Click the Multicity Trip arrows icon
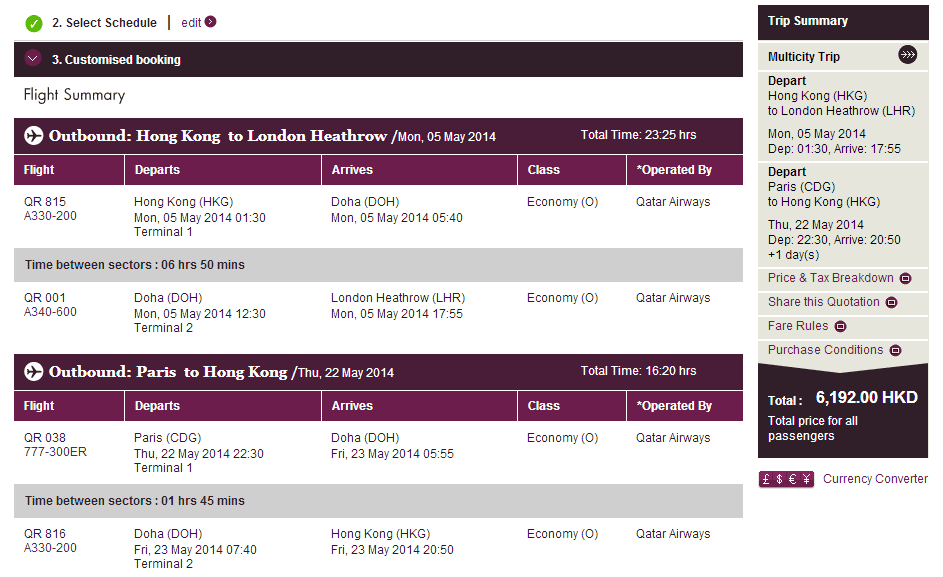Screen dimensions: 943x577 [907, 55]
